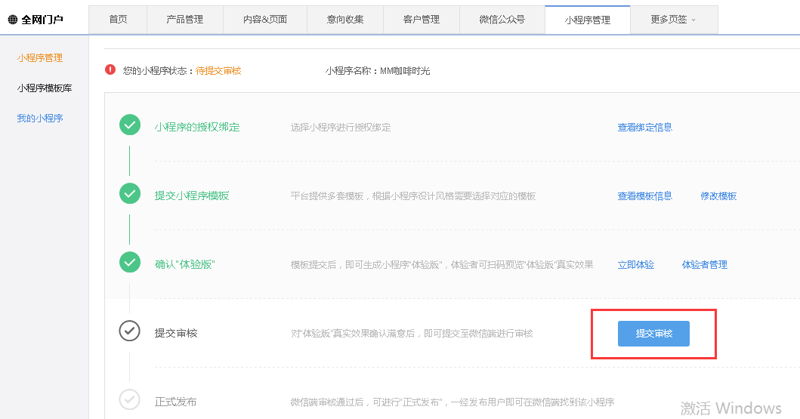Click the green check for 提交小程序模板
The height and width of the screenshot is (419, 800).
point(130,193)
